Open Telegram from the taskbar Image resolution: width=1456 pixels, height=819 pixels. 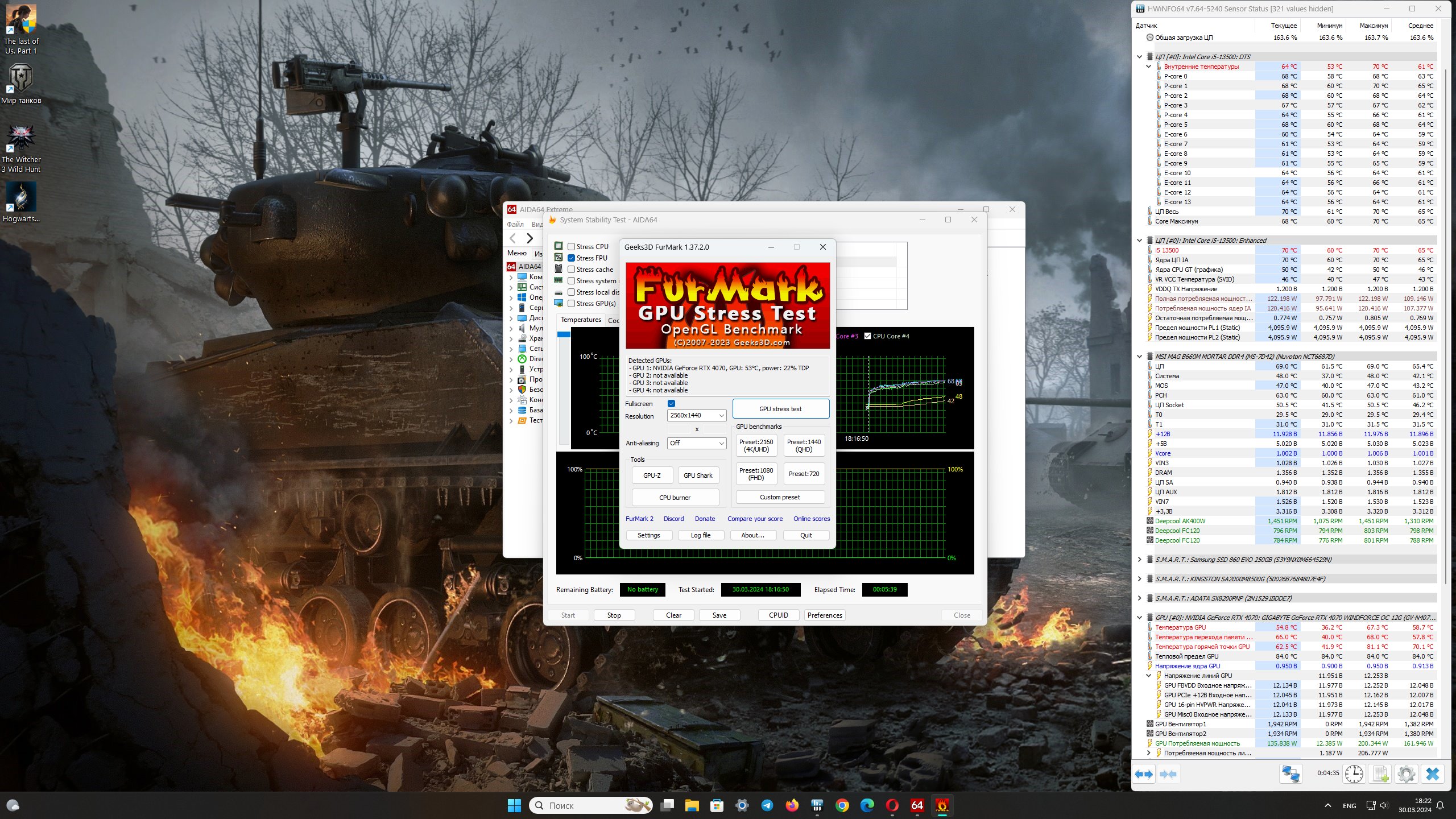coord(767,805)
